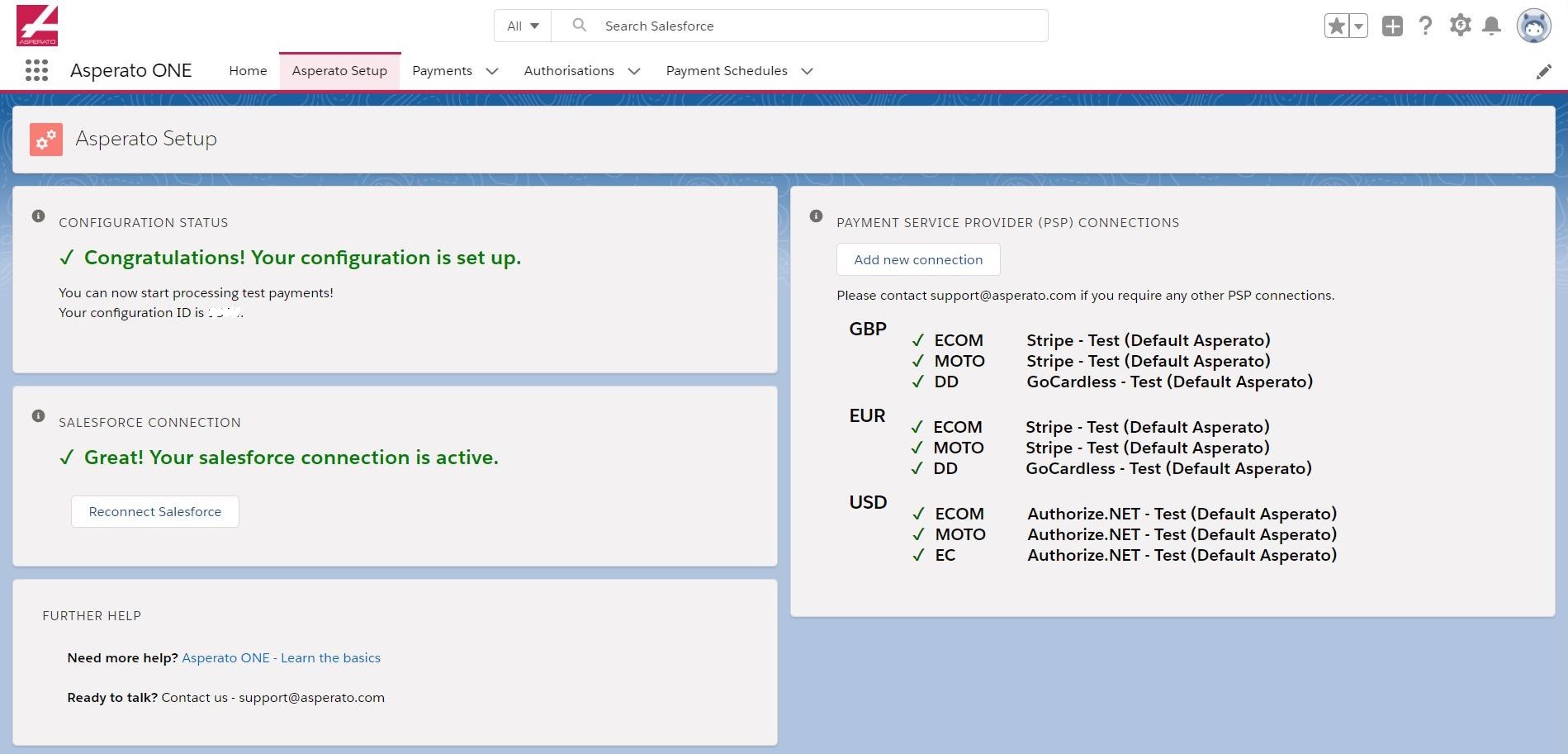
Task: Click the Further Help heading
Action: coord(92,616)
